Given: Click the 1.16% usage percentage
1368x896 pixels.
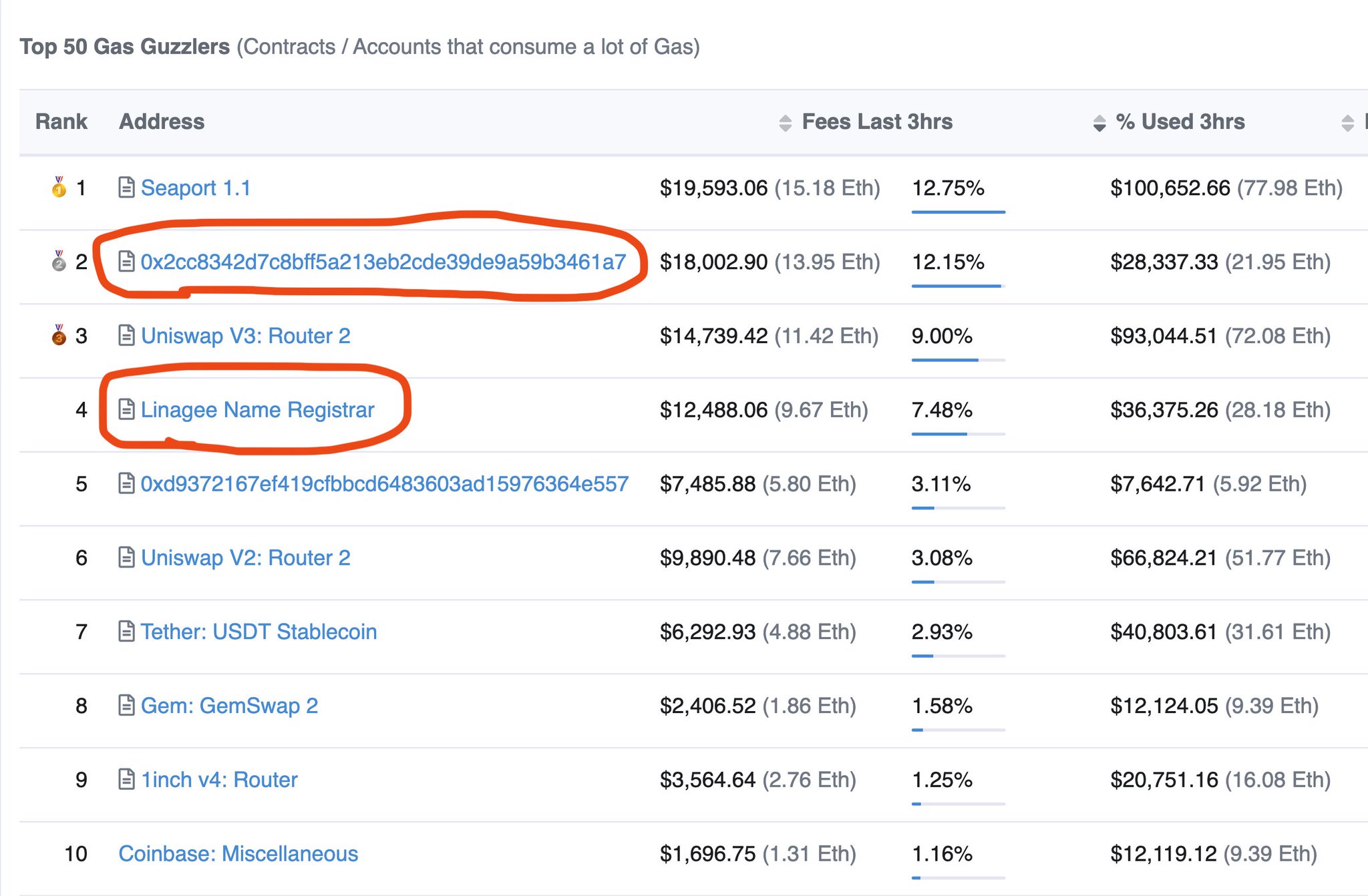Looking at the screenshot, I should [x=942, y=853].
